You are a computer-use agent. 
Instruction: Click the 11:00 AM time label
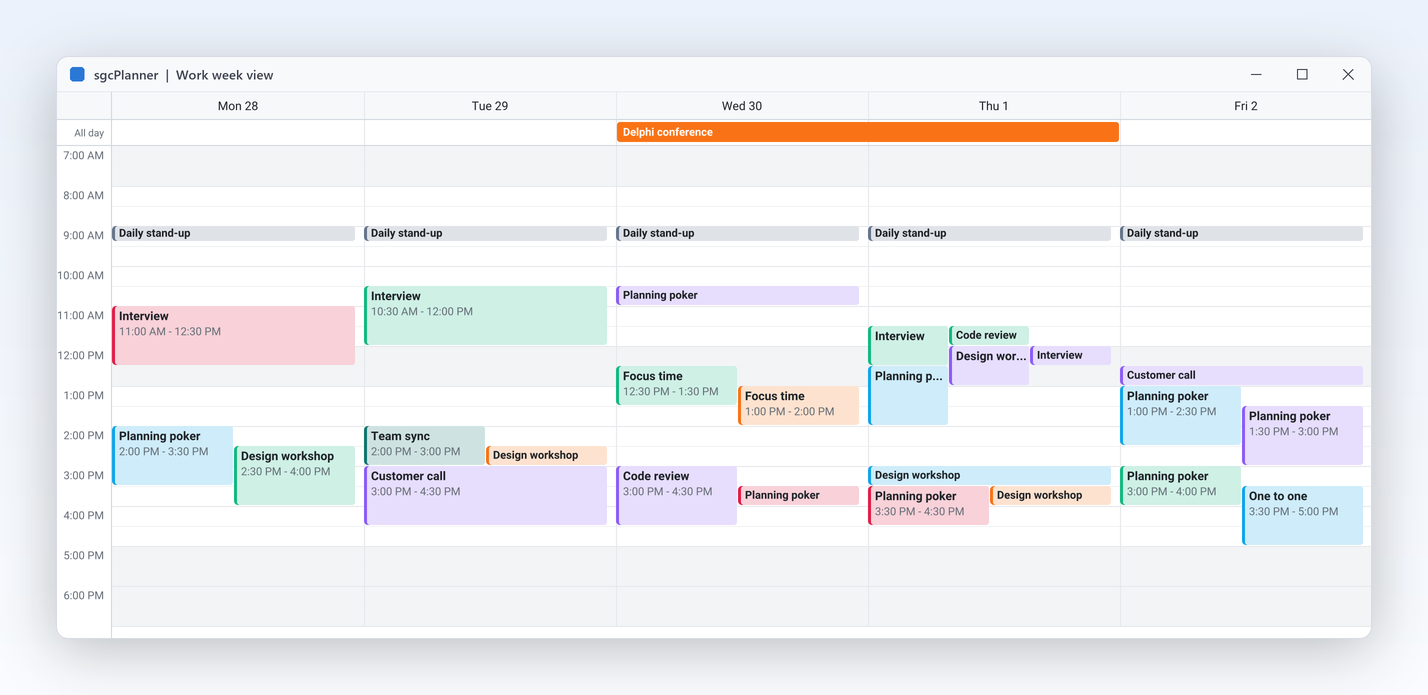click(x=81, y=316)
